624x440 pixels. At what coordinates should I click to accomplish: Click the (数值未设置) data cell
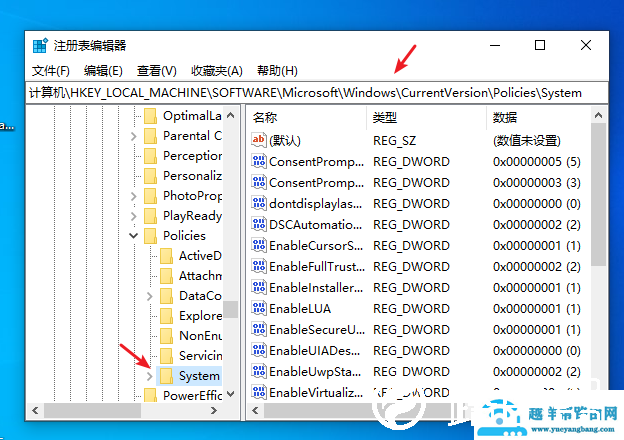coord(526,140)
